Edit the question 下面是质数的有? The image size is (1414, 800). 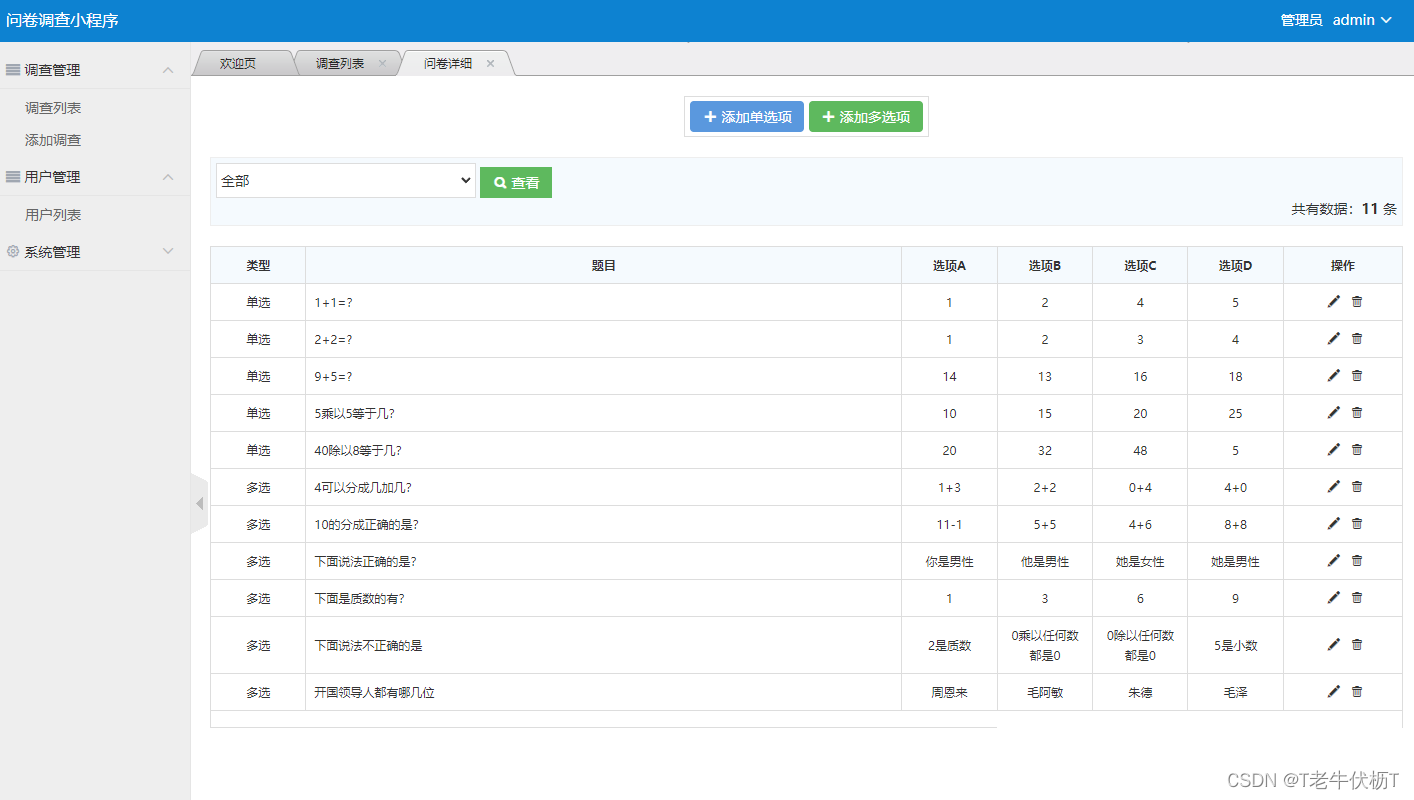(1333, 598)
